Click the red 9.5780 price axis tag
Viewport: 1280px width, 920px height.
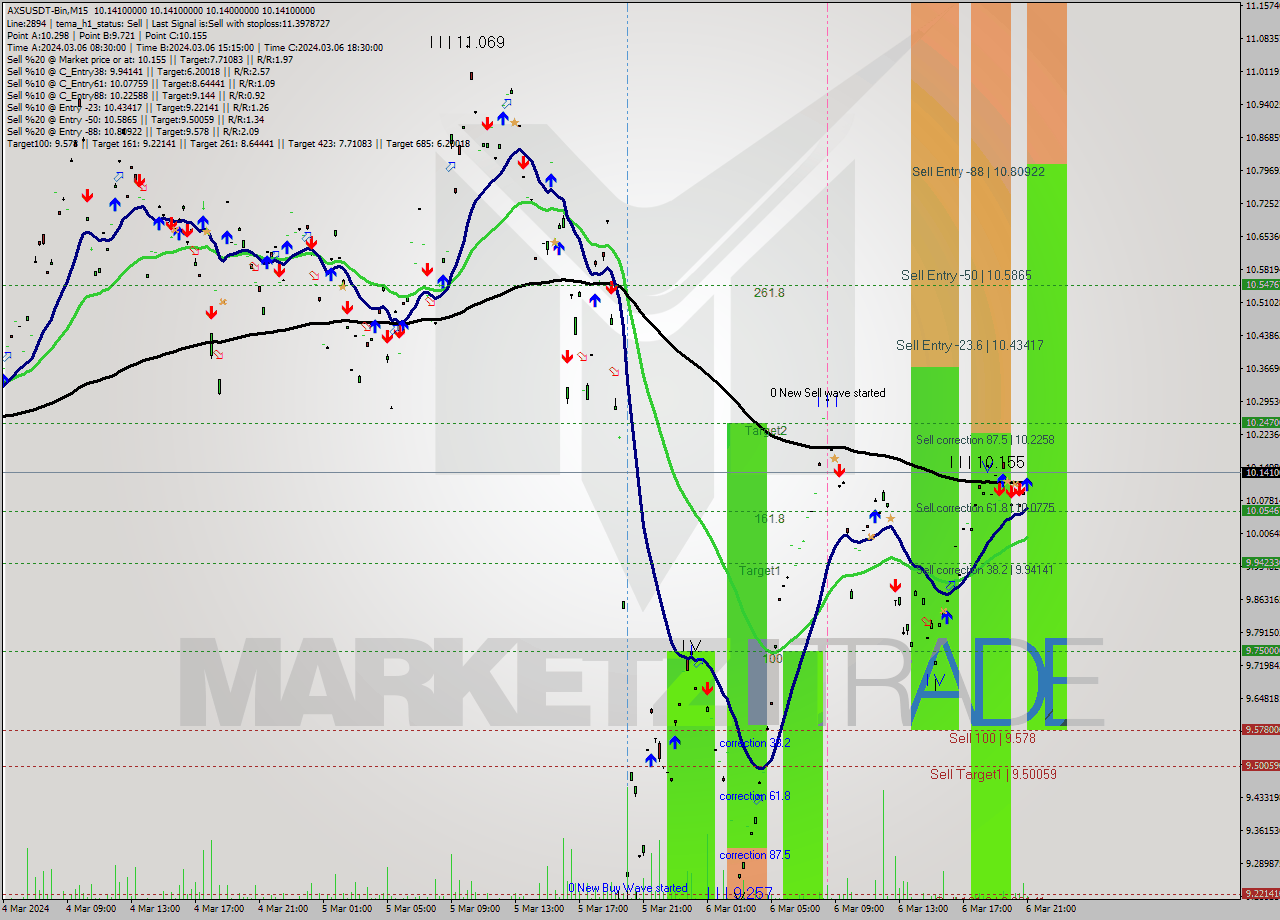1259,730
